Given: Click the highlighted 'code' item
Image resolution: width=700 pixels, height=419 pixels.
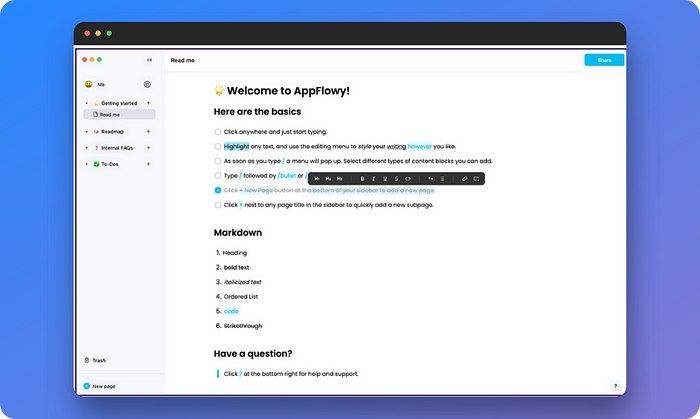Looking at the screenshot, I should (231, 311).
